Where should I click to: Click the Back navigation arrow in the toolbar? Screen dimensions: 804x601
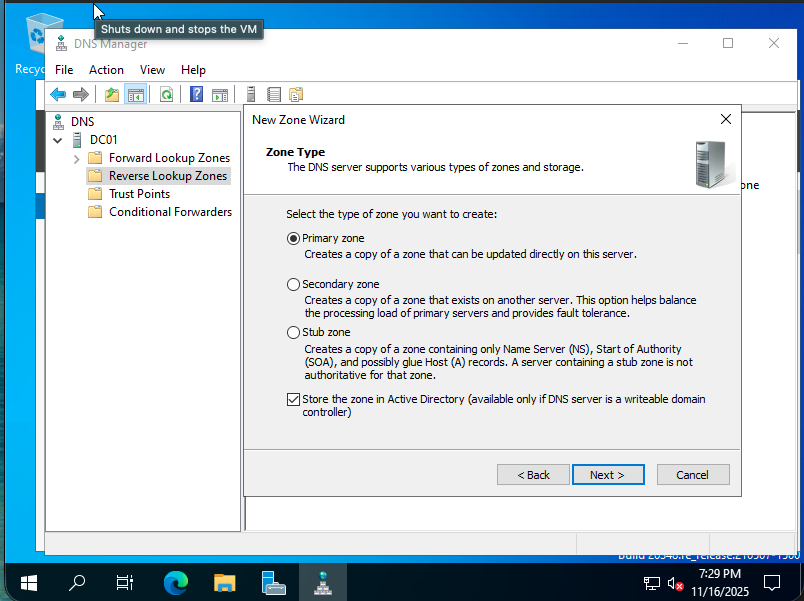pos(58,94)
